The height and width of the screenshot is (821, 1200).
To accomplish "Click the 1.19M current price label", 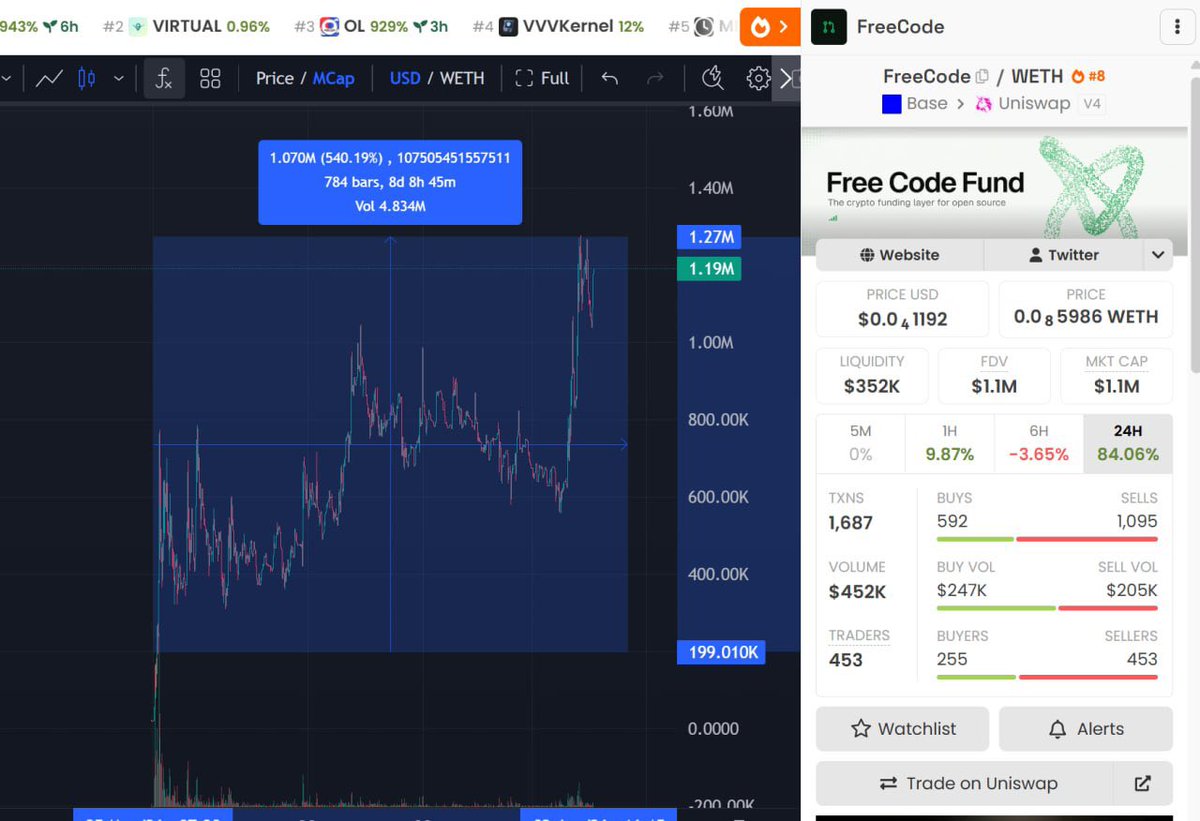I will (x=709, y=268).
